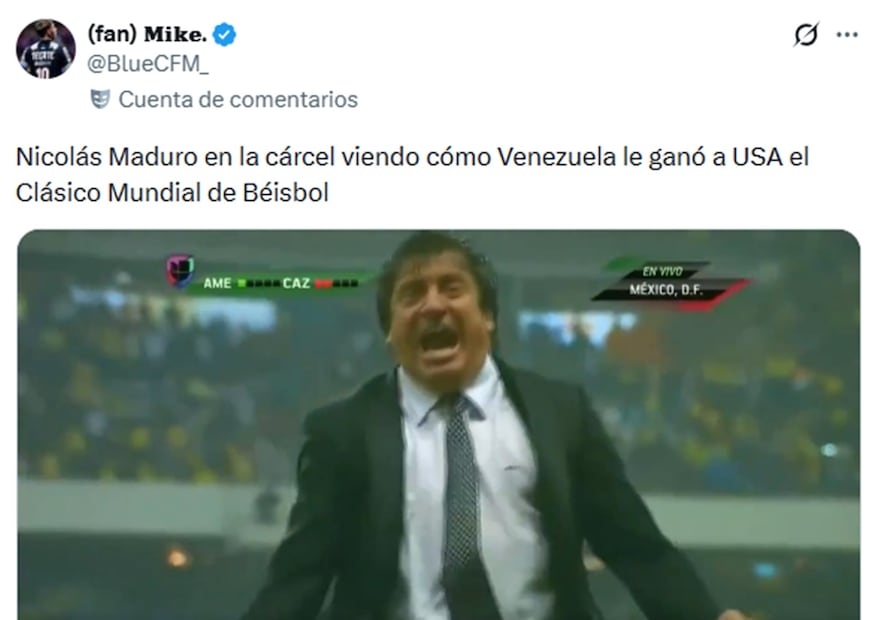Click the EN VIVO overlay badge
Screen dimensions: 874x620
tap(662, 272)
